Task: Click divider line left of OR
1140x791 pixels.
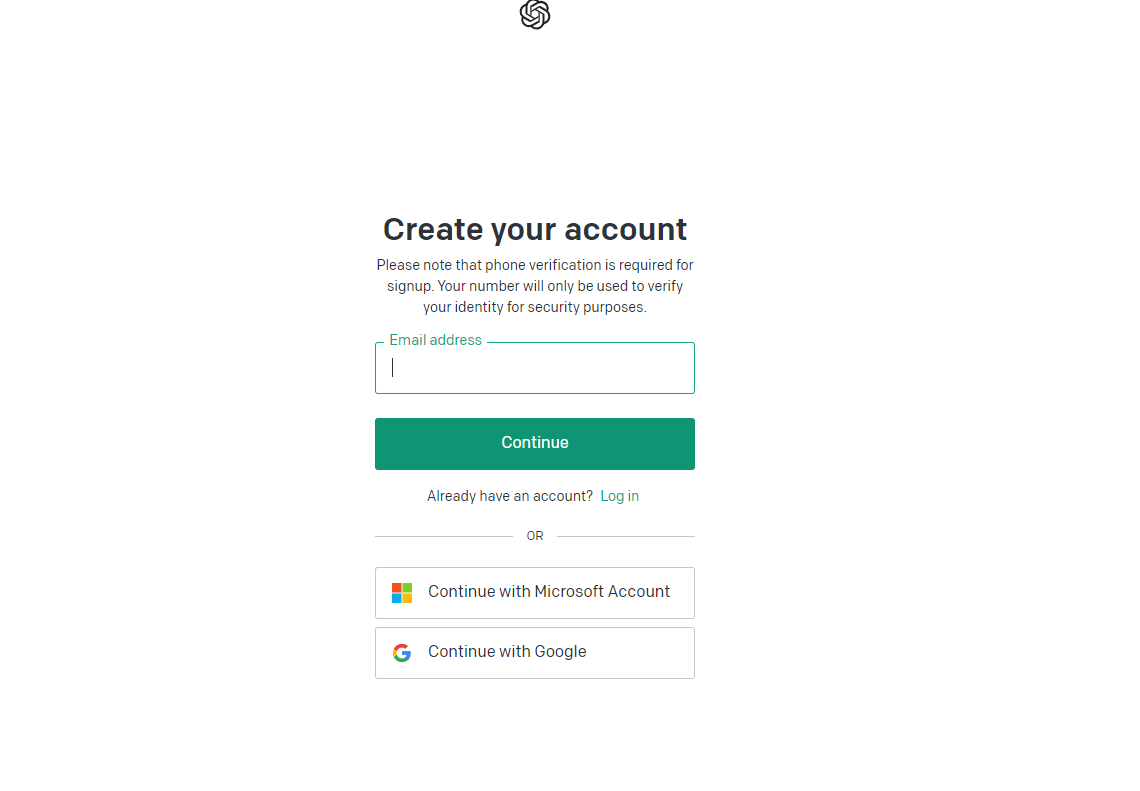Action: (x=444, y=537)
